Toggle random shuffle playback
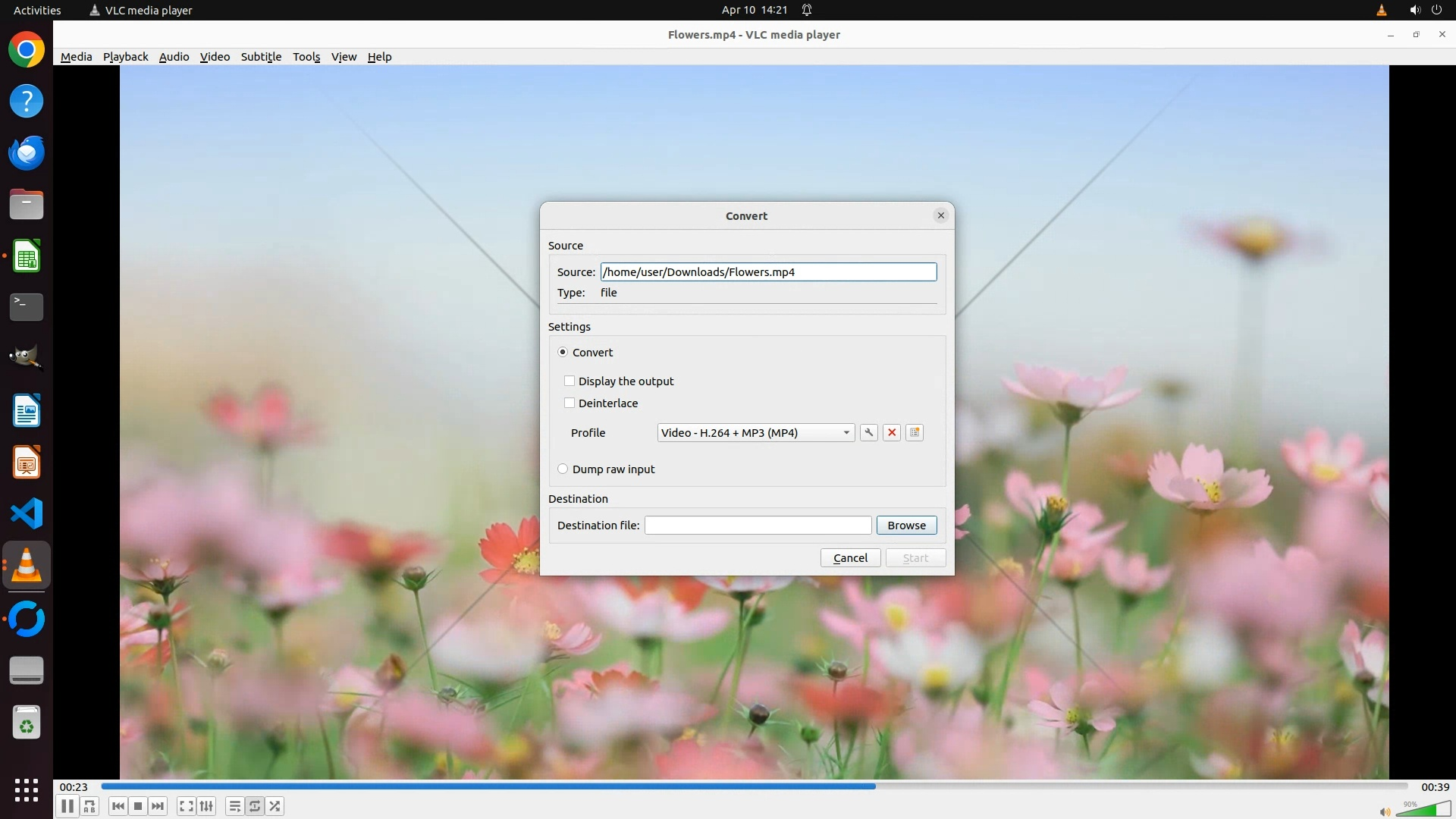The height and width of the screenshot is (819, 1456). click(x=275, y=806)
